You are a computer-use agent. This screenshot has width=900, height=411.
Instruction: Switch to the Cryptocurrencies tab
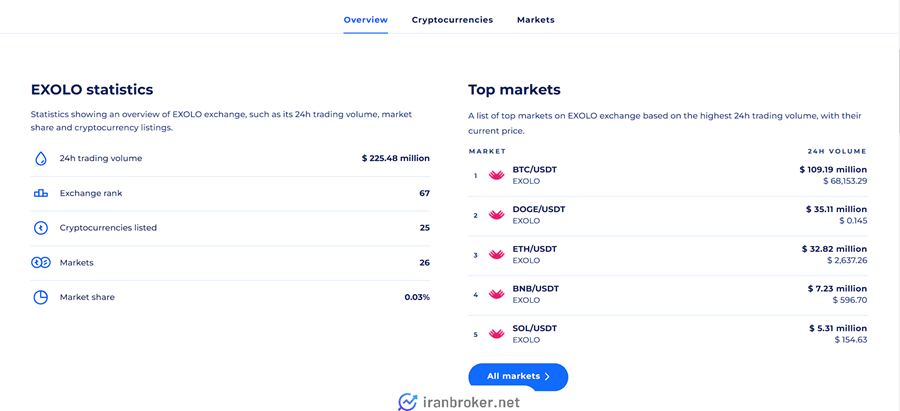tap(452, 20)
